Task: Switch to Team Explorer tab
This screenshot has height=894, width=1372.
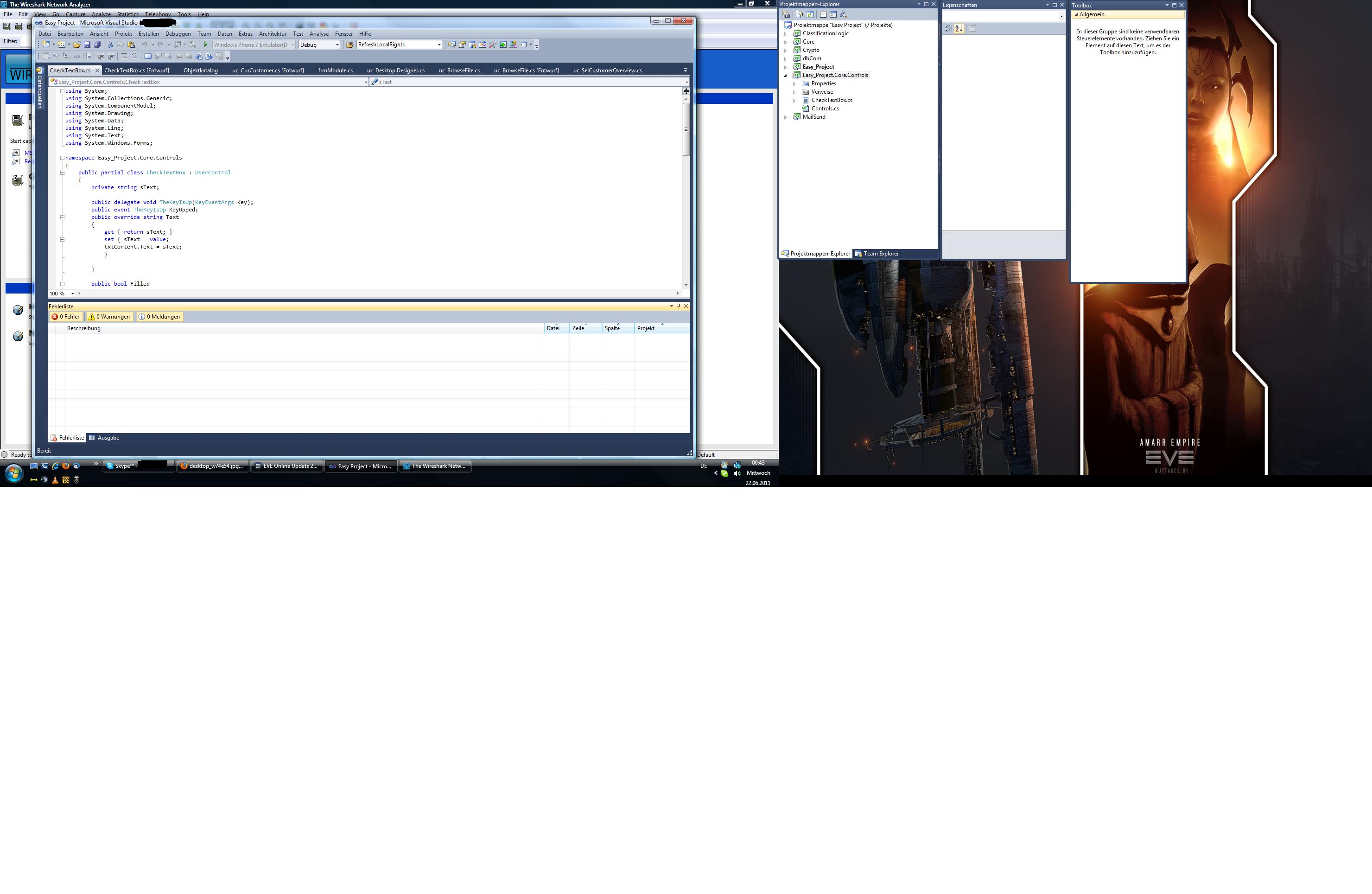Action: pyautogui.click(x=880, y=254)
